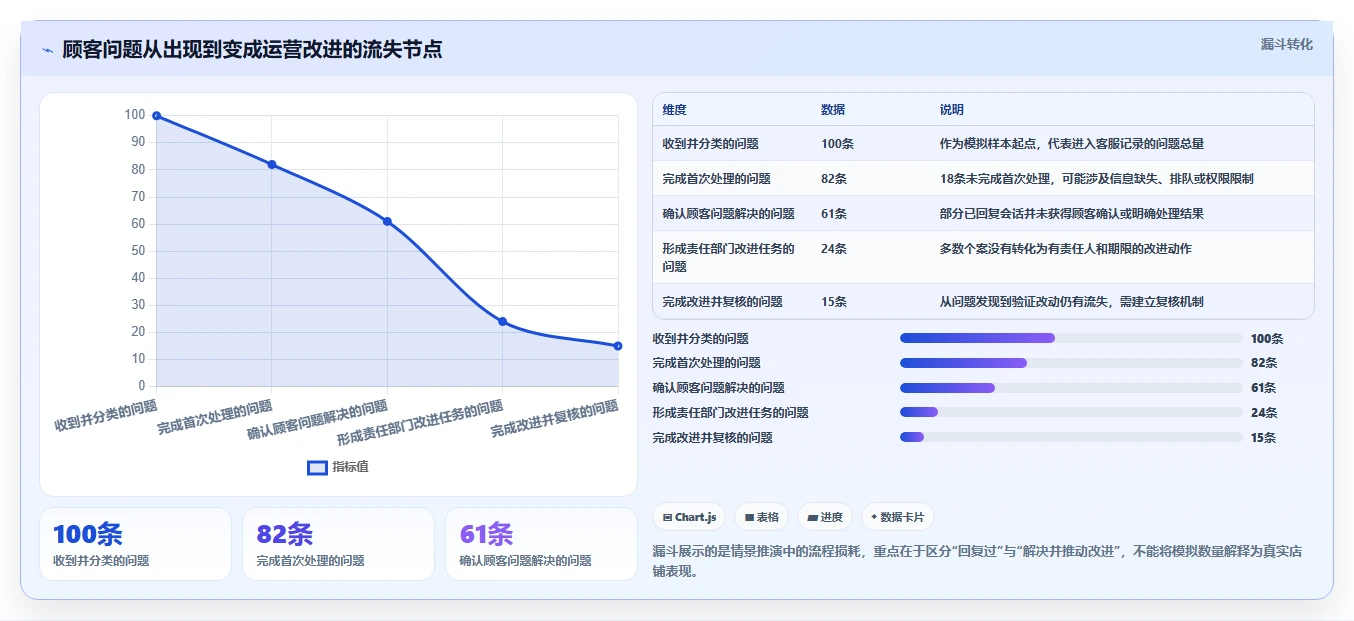Click progress list label 完成改进并复核的问题

(x=712, y=437)
